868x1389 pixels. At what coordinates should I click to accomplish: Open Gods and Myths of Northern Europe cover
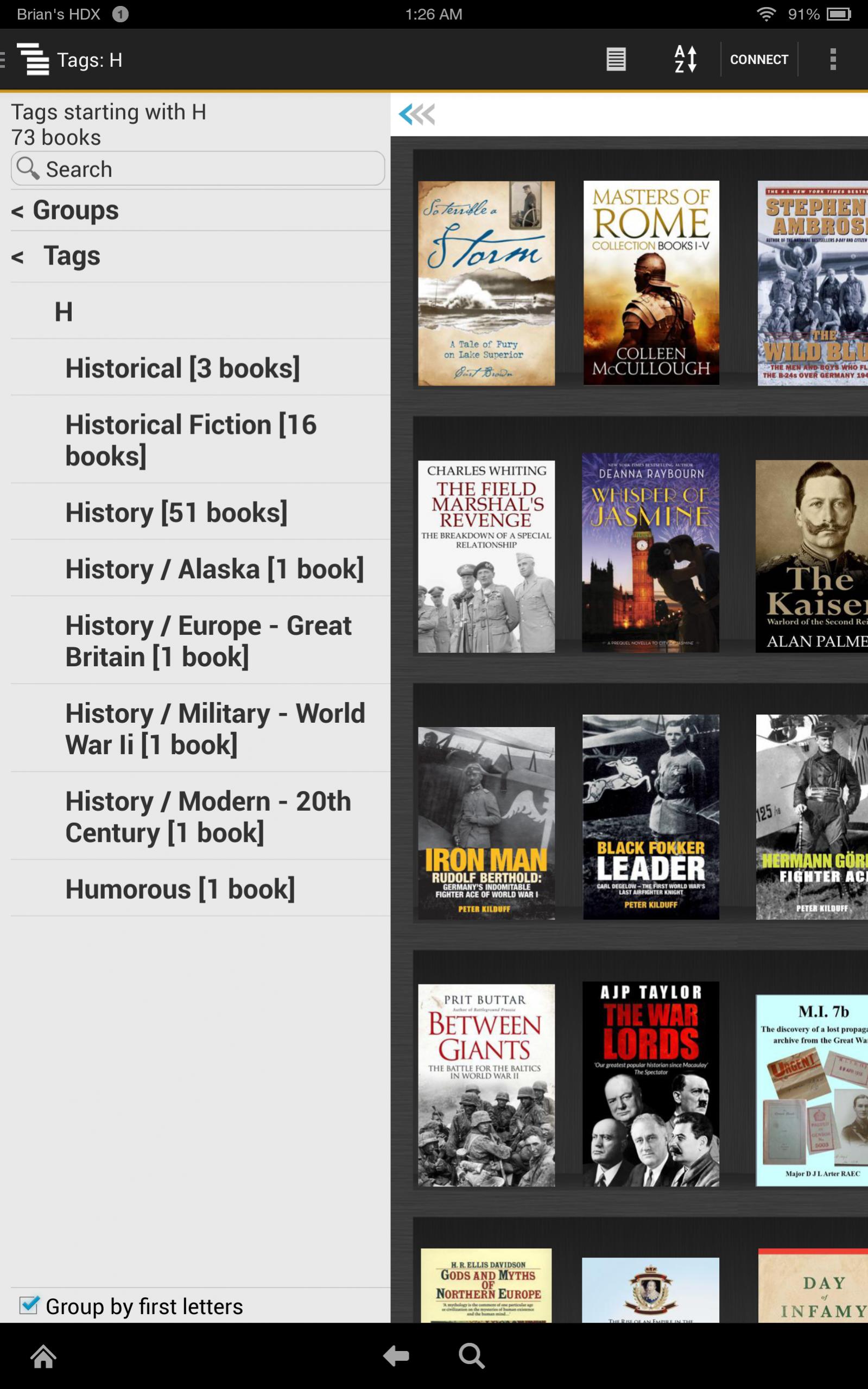point(486,1286)
